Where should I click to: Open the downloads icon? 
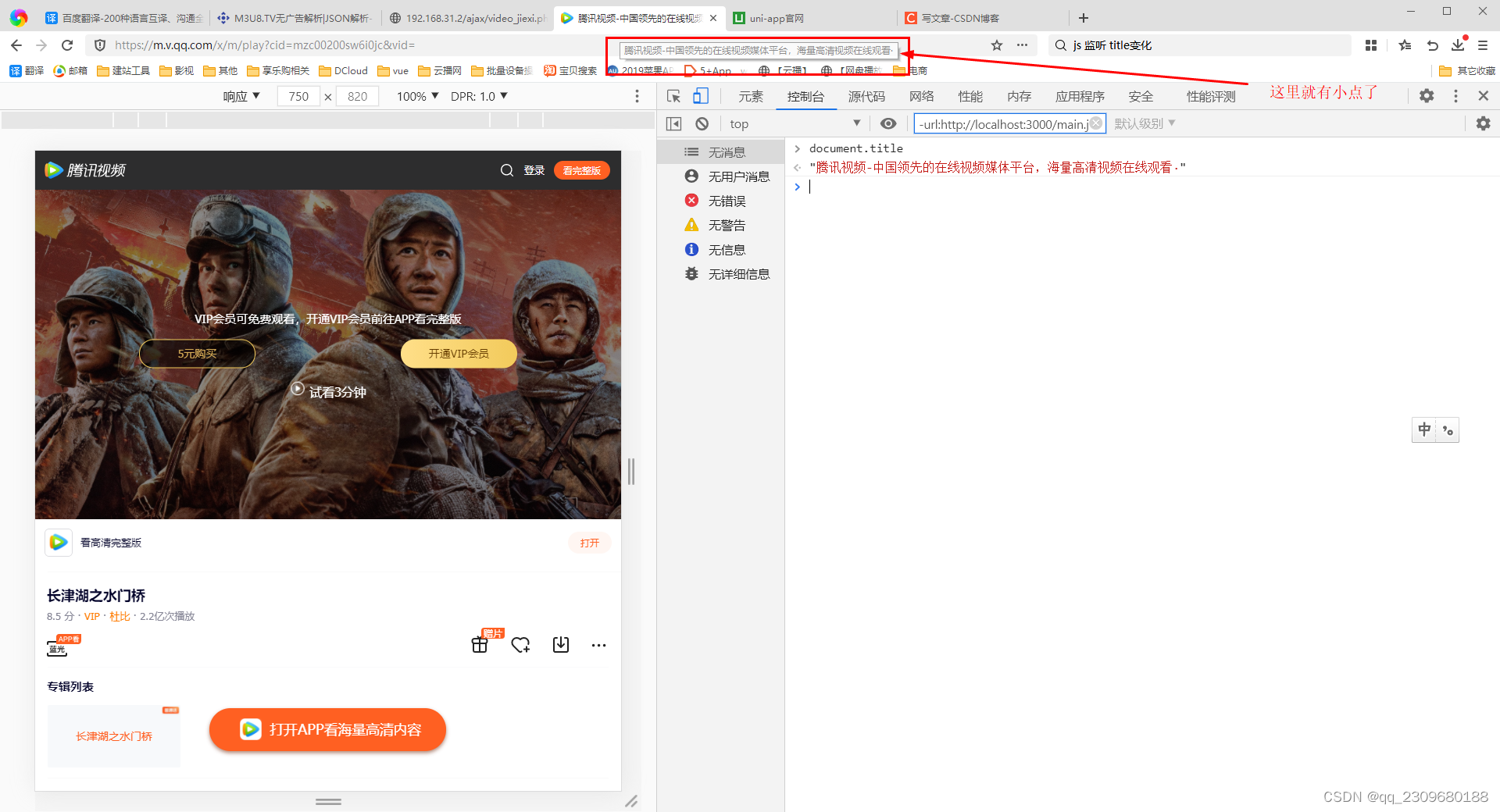coord(1458,45)
